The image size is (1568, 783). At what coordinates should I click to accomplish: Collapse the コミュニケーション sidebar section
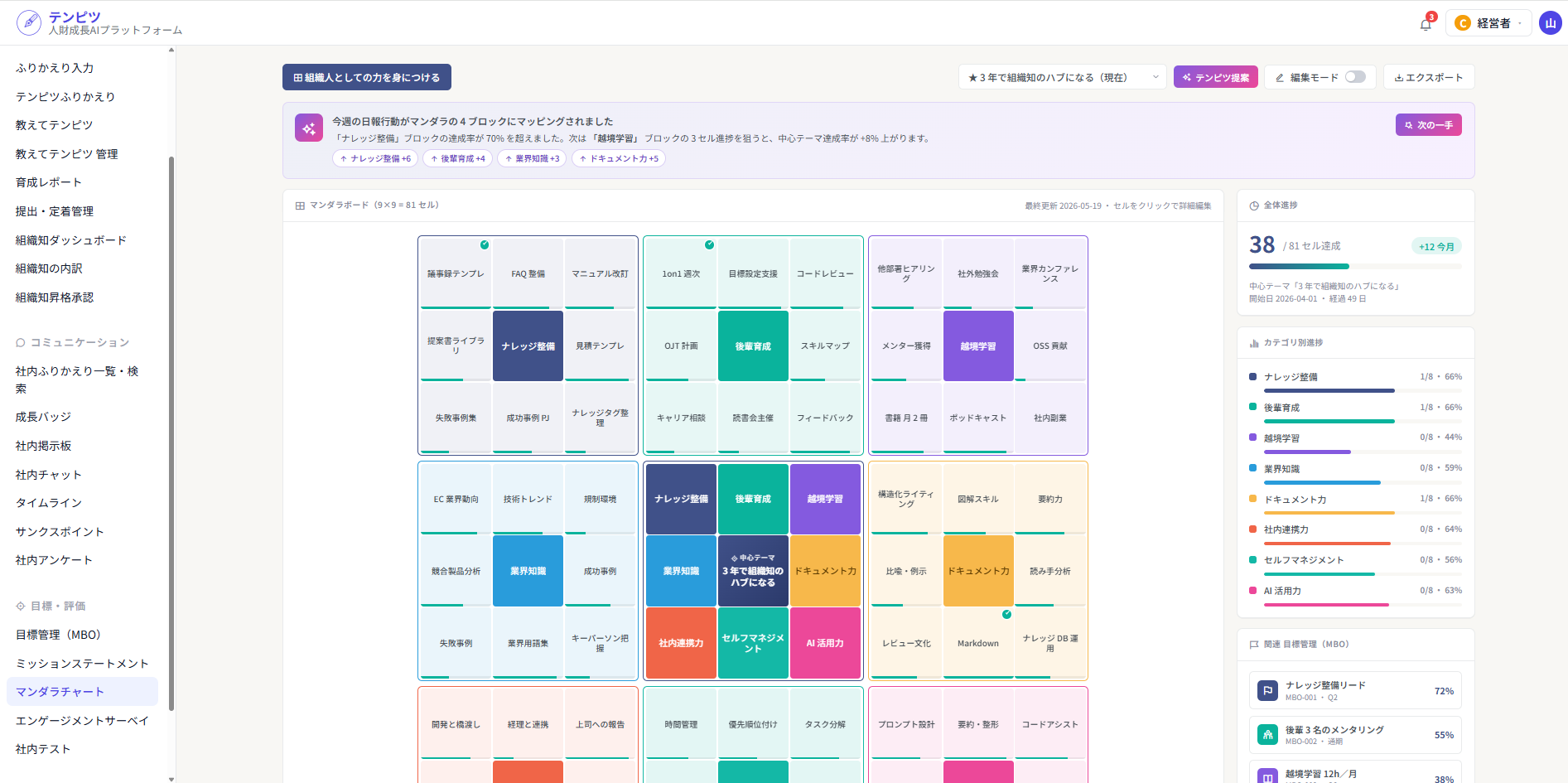(x=73, y=342)
